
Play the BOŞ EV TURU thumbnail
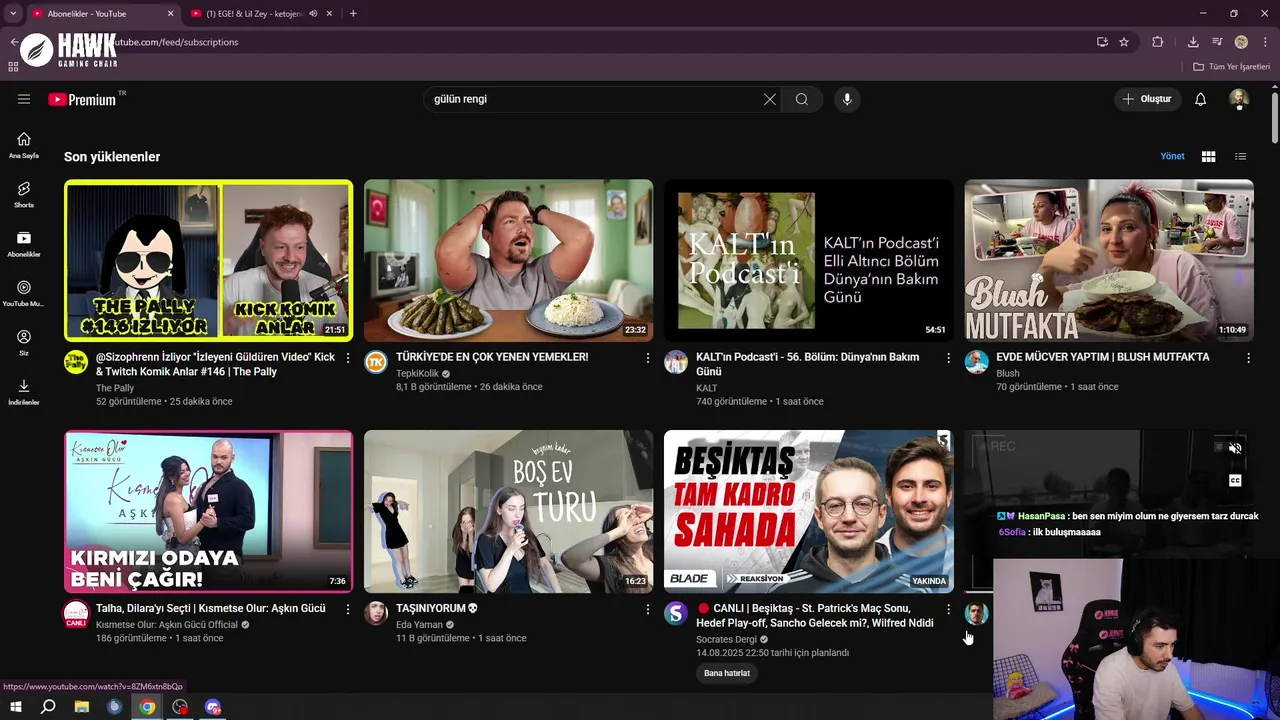click(508, 511)
